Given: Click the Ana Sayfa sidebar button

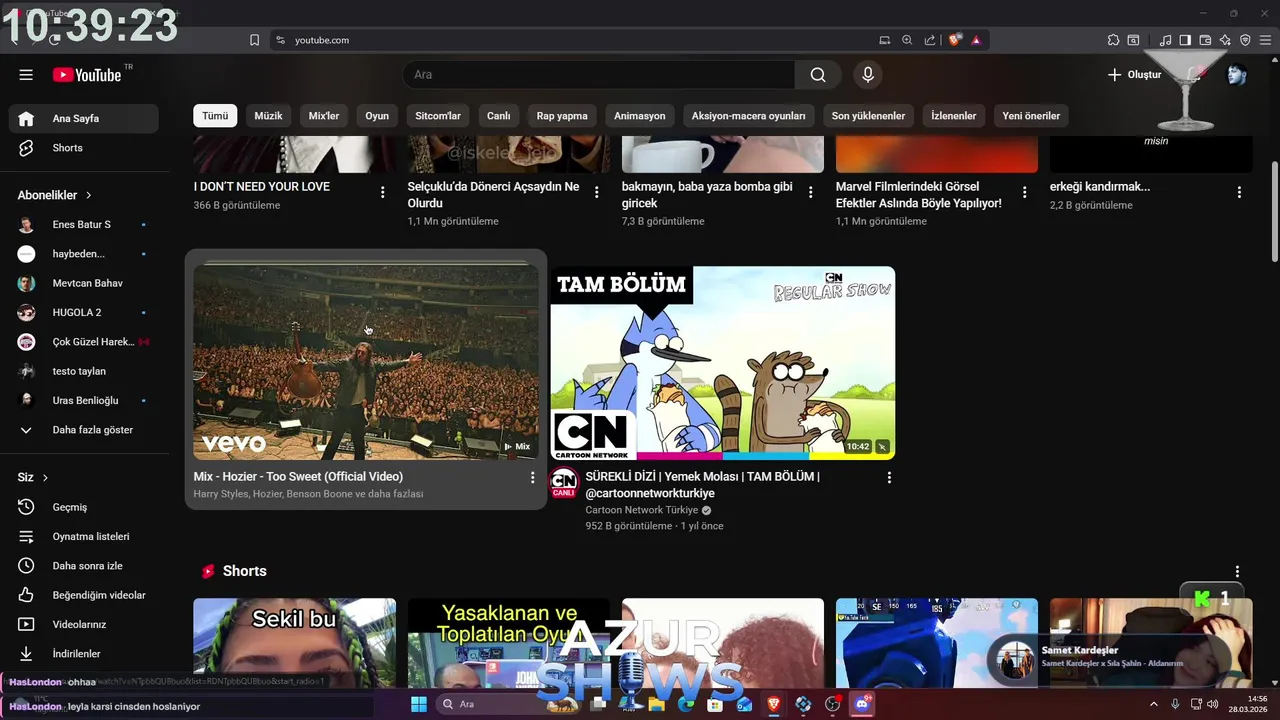Looking at the screenshot, I should pos(84,118).
